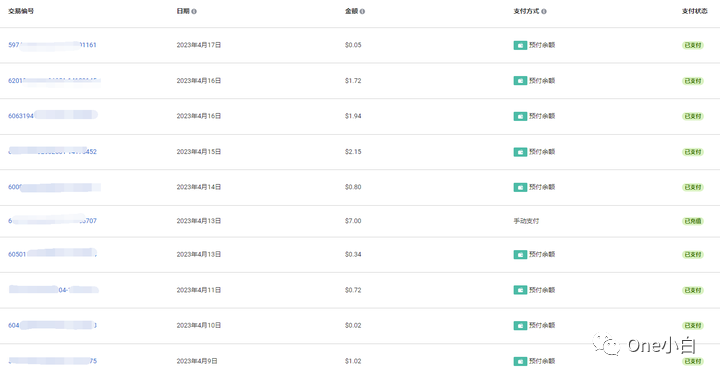This screenshot has height=377, width=720.
Task: Open the transaction link for $7.00 payment
Action: point(52,221)
